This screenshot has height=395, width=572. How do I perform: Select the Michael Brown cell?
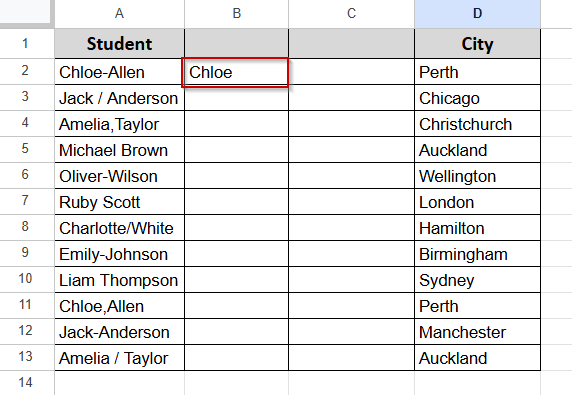click(119, 150)
